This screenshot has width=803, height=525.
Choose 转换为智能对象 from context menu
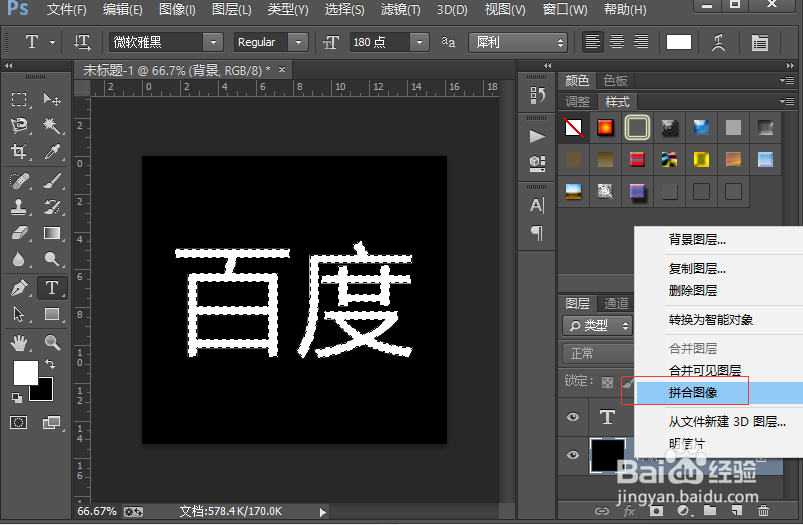720,320
